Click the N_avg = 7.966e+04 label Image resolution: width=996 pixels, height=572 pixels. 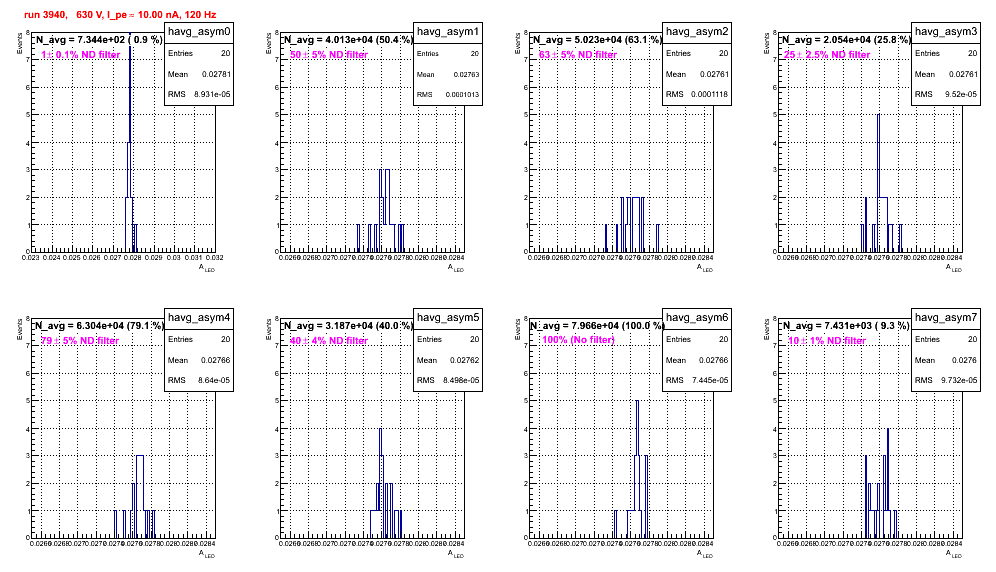(x=596, y=326)
